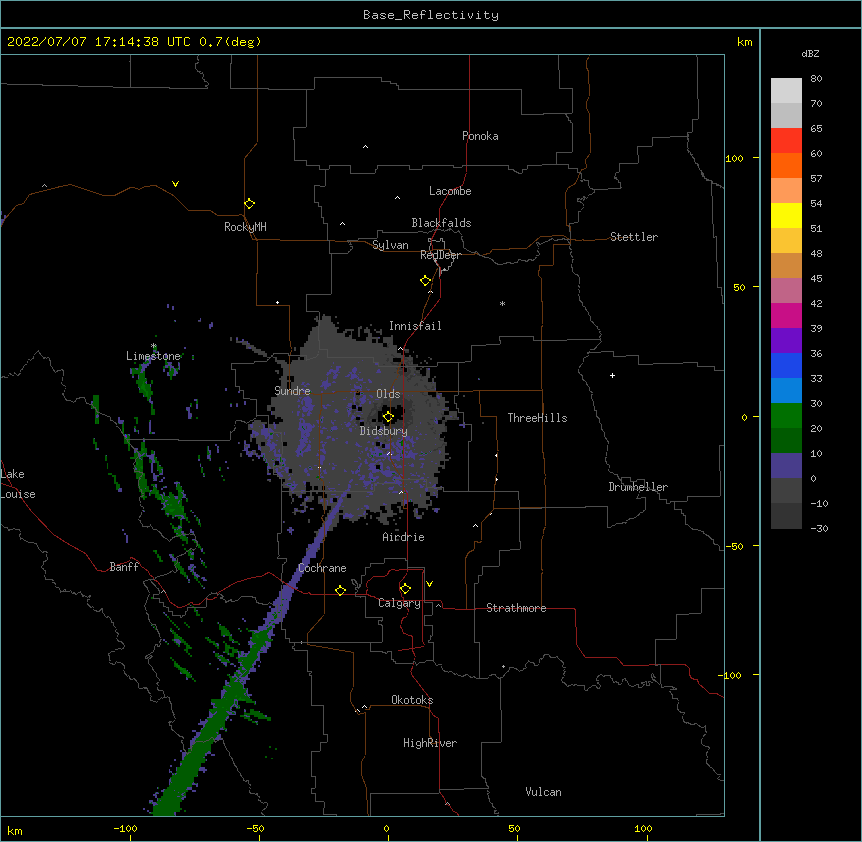Click the Olds town label

tap(388, 394)
